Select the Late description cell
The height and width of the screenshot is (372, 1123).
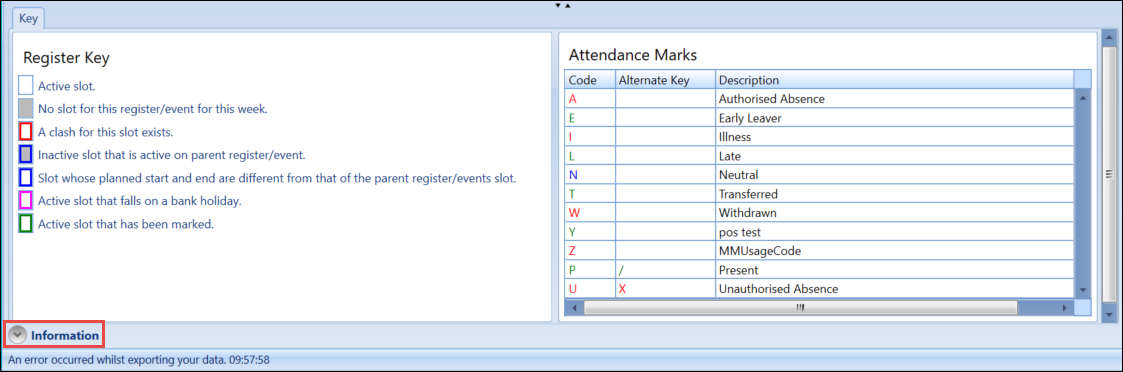pyautogui.click(x=895, y=156)
